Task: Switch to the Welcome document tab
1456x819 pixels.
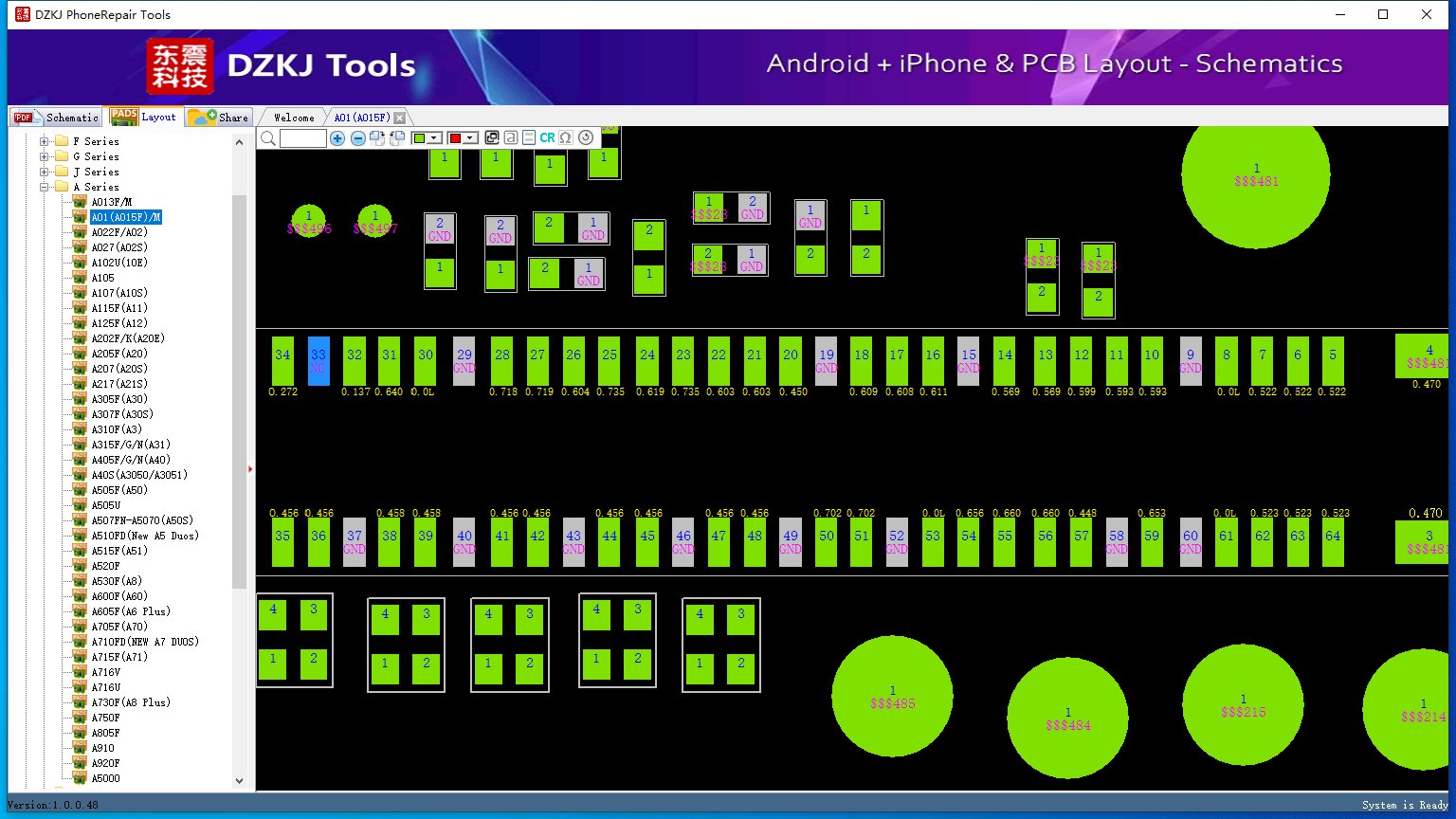Action: [x=294, y=118]
